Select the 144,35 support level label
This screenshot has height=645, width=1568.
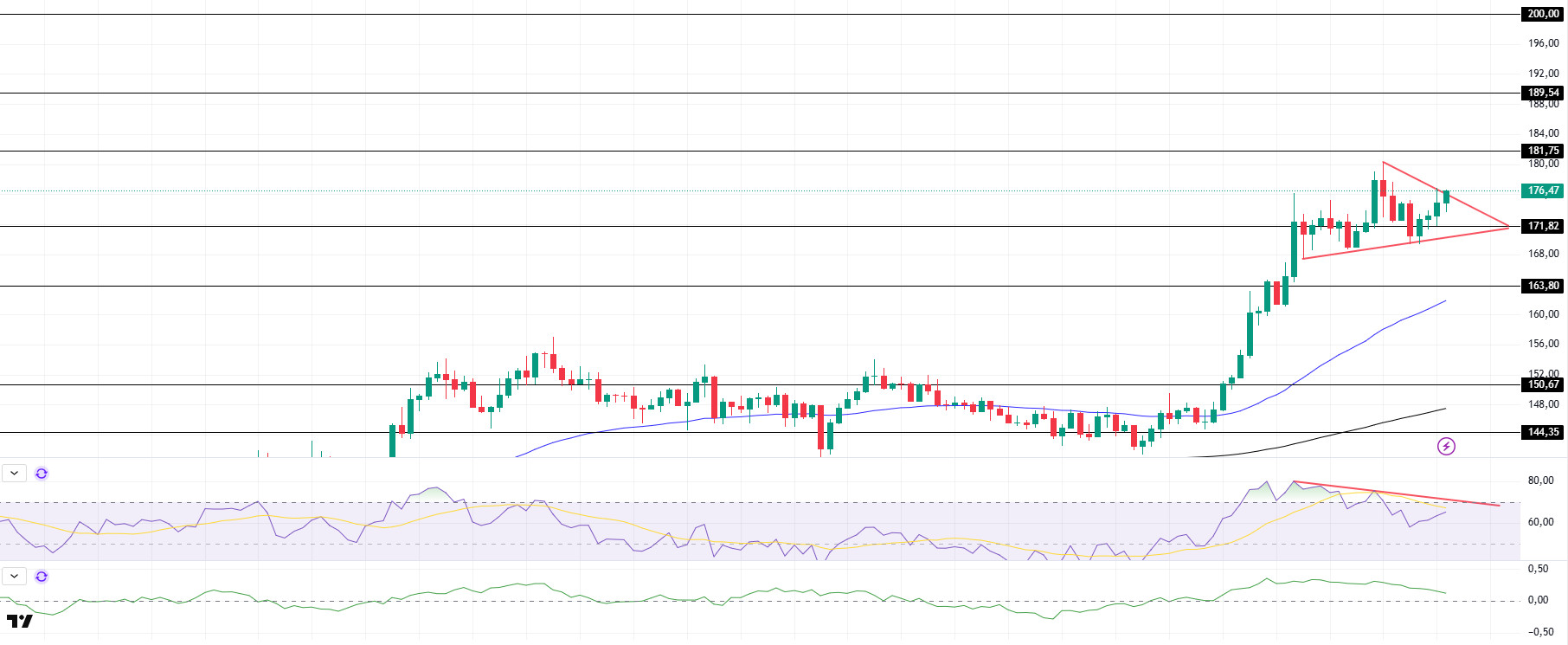(x=1543, y=432)
